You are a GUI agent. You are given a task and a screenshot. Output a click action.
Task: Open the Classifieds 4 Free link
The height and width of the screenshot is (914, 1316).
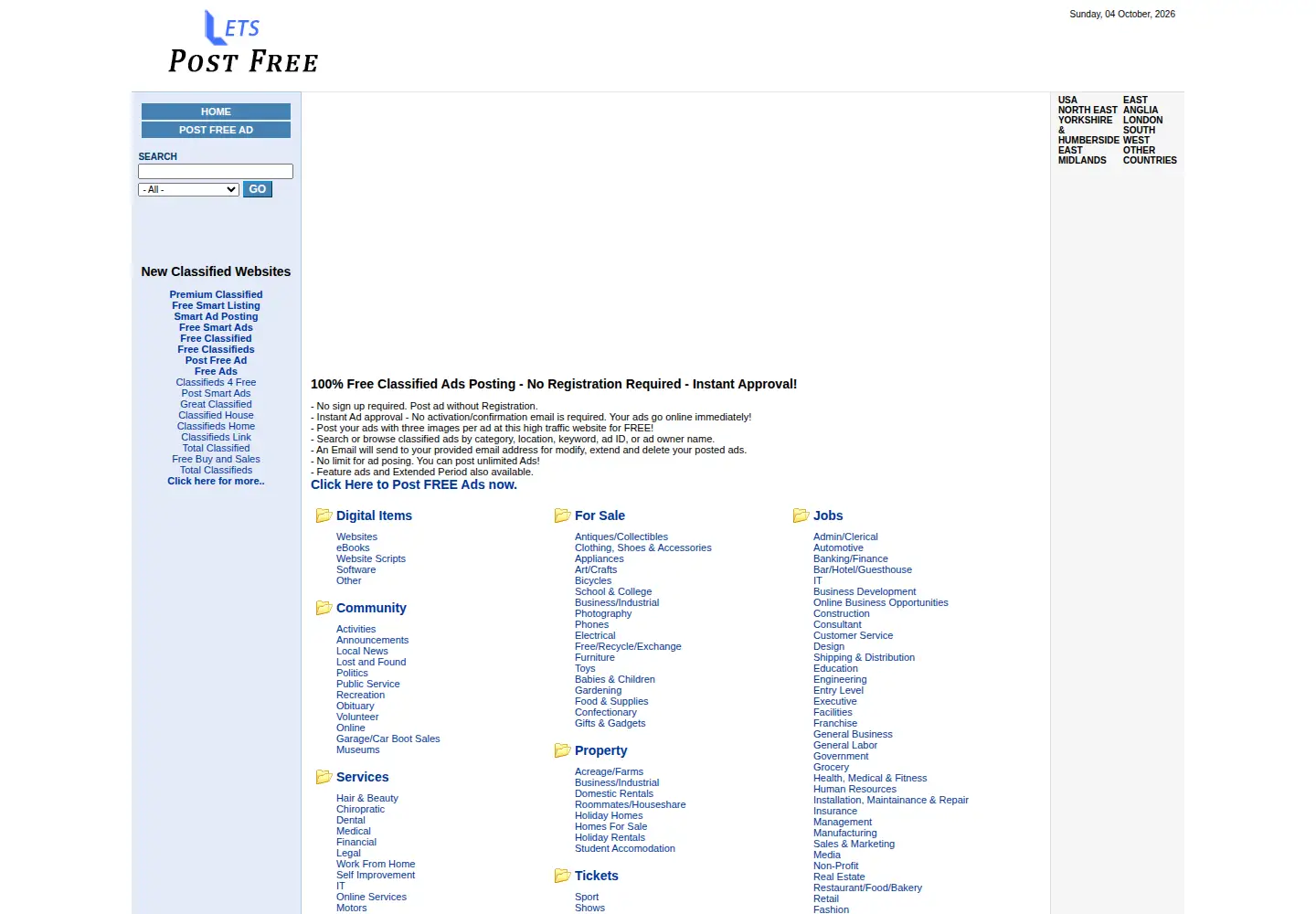point(216,382)
